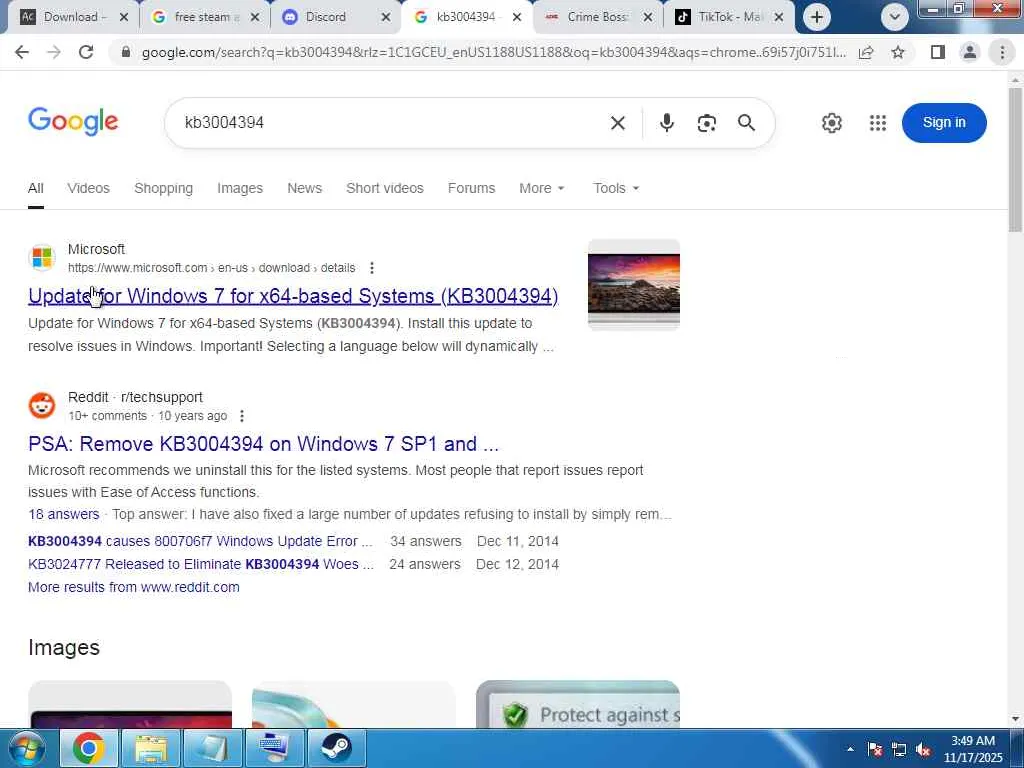Select the Videos search filter
Viewport: 1024px width, 768px height.
(88, 188)
